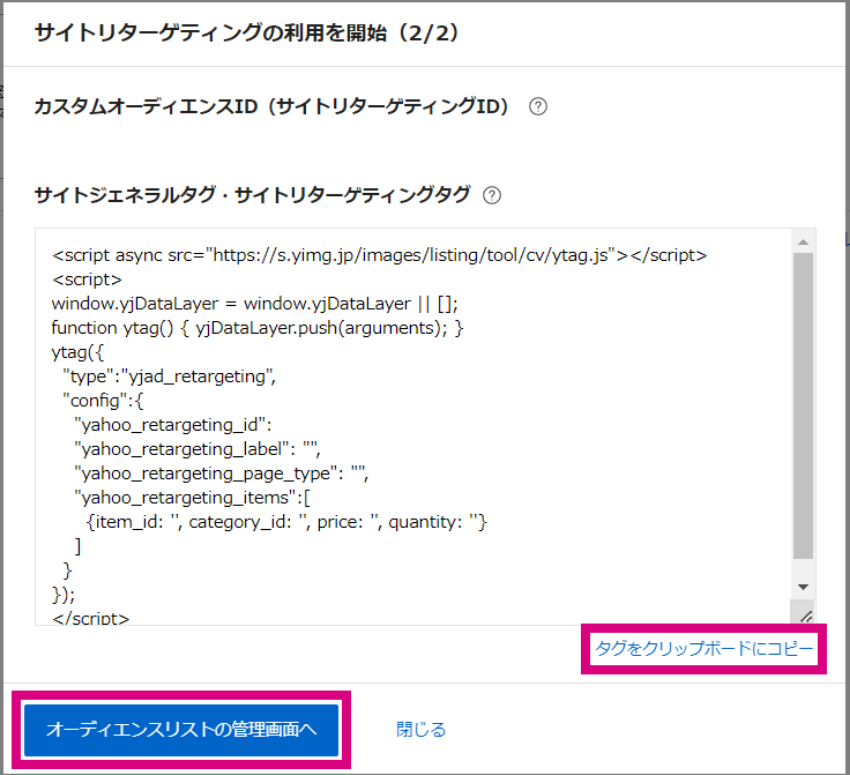This screenshot has height=775, width=850.
Task: Click the ytag.js script src line
Action: tap(379, 255)
